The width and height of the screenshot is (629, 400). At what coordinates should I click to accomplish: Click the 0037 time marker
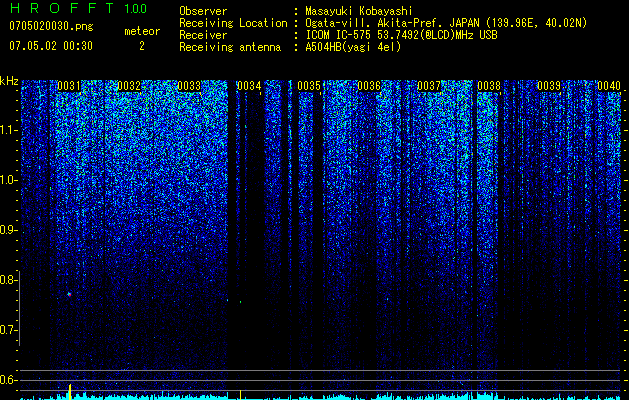coord(429,86)
